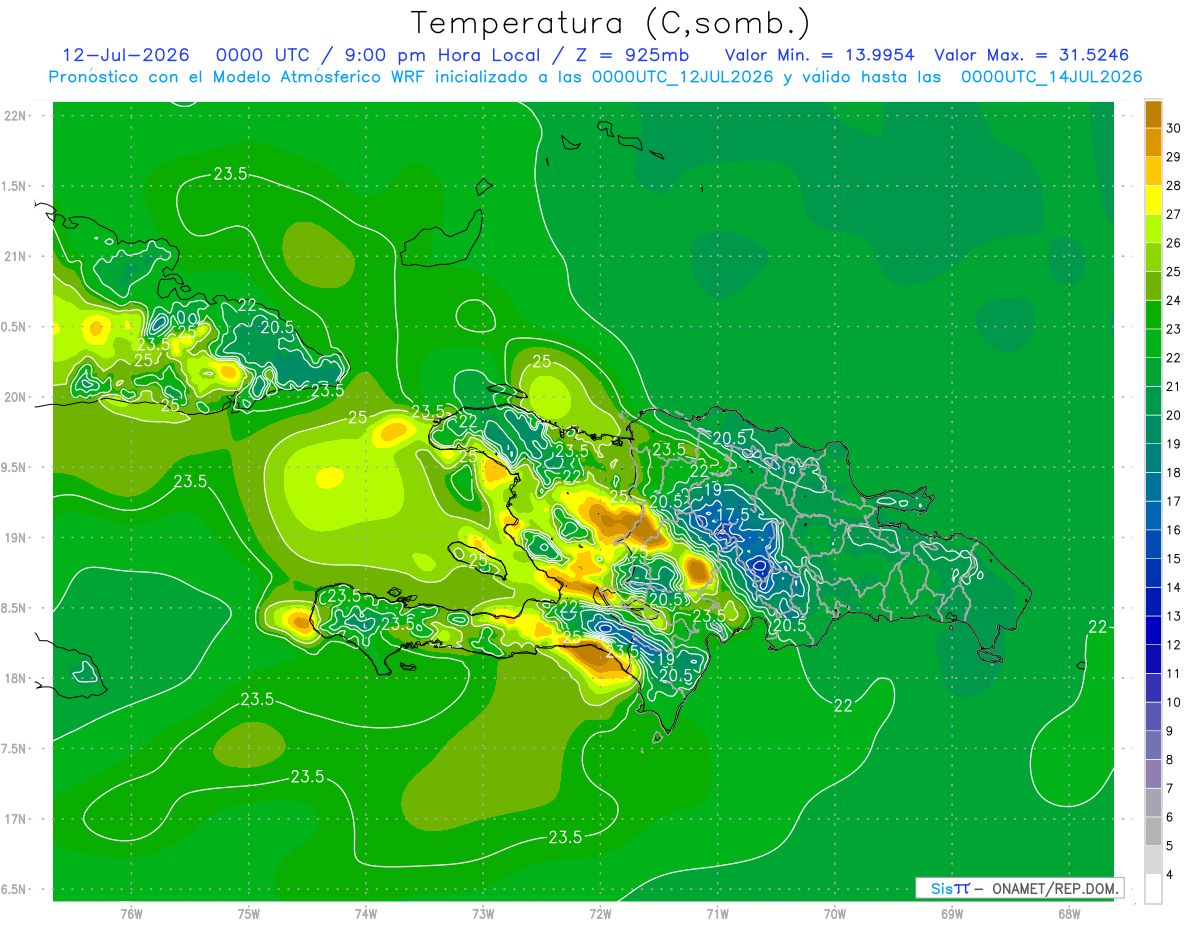Screen dimensions: 1200x927
Task: Click the '18N' latitude axis label
Action: [15, 678]
